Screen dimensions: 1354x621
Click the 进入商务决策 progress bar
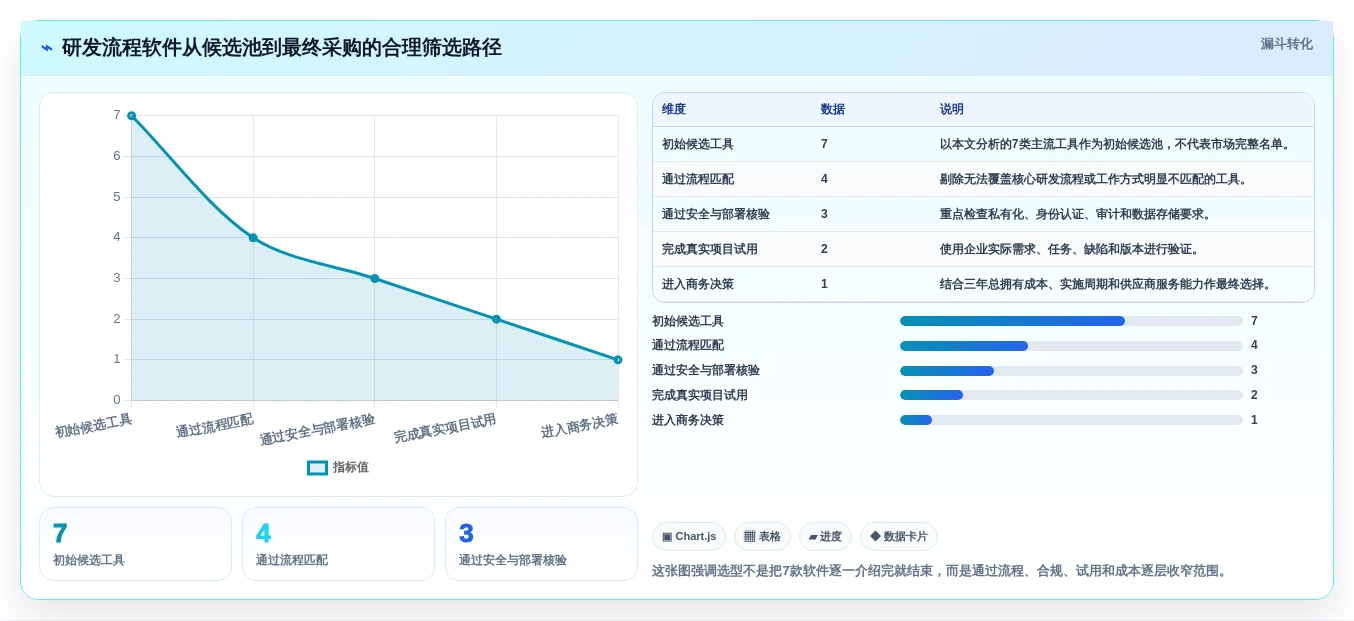(x=1071, y=420)
